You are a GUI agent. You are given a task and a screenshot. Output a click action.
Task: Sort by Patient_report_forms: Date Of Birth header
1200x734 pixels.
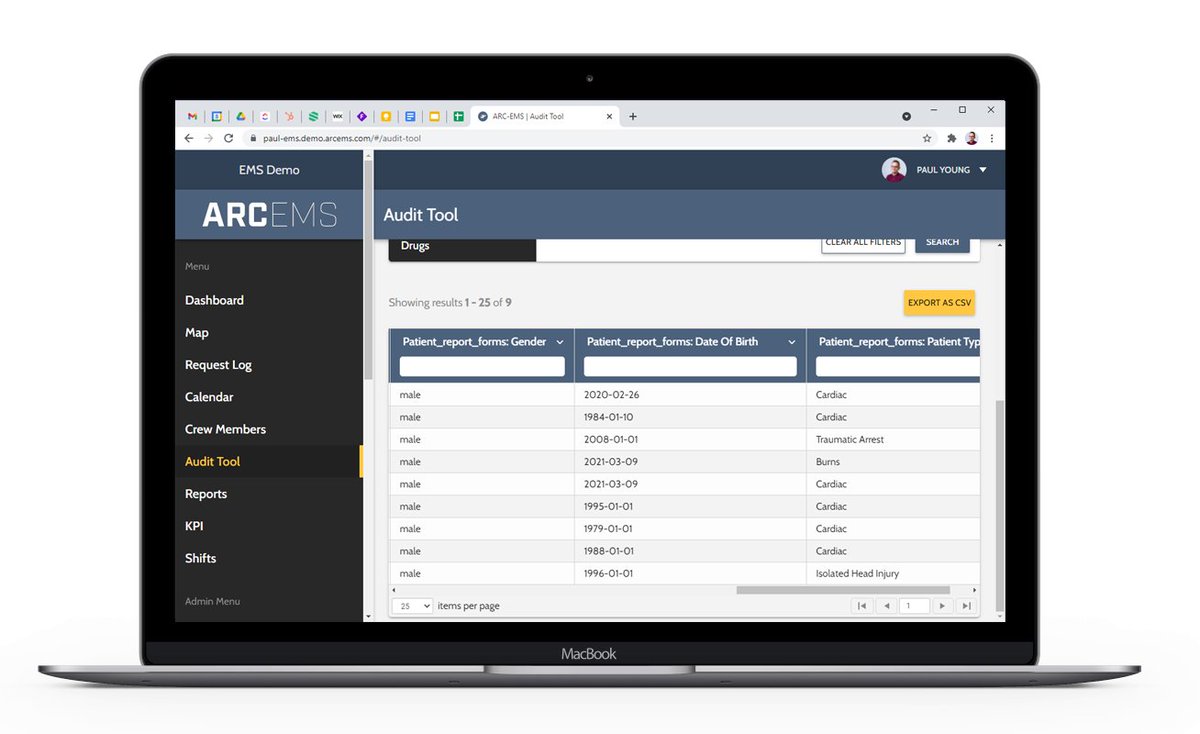click(672, 342)
